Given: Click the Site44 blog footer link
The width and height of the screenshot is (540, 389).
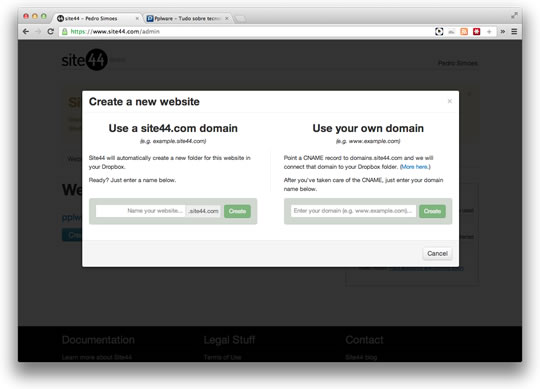Looking at the screenshot, I should (x=361, y=357).
